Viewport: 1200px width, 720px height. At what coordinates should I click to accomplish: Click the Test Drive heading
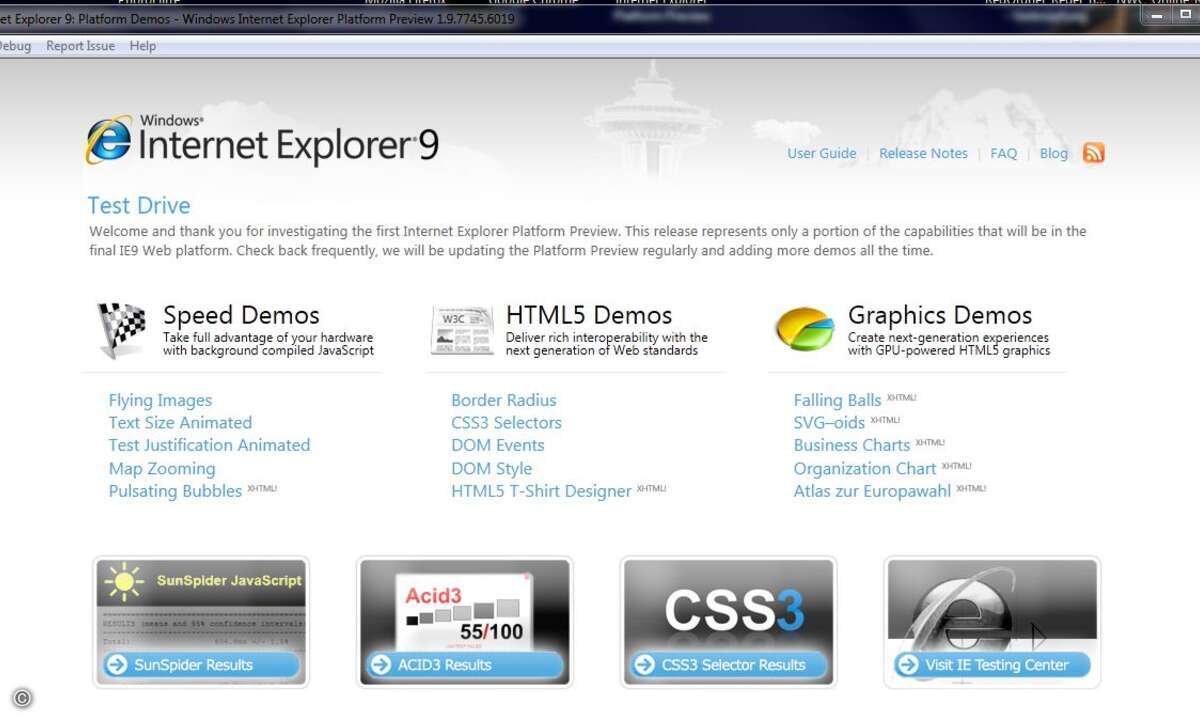tap(139, 205)
